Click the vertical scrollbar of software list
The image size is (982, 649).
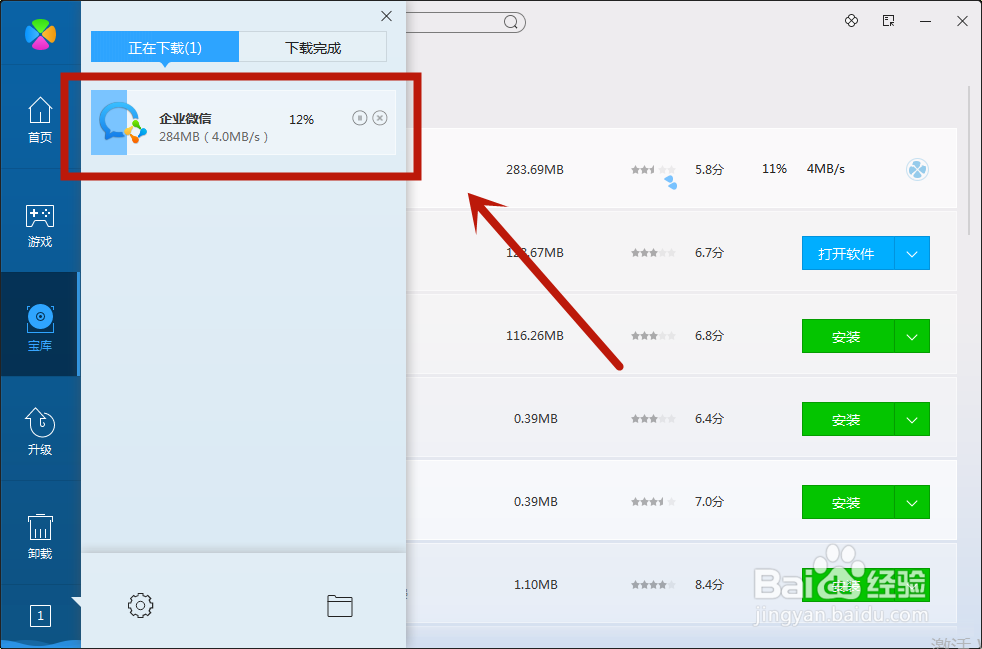tap(970, 160)
